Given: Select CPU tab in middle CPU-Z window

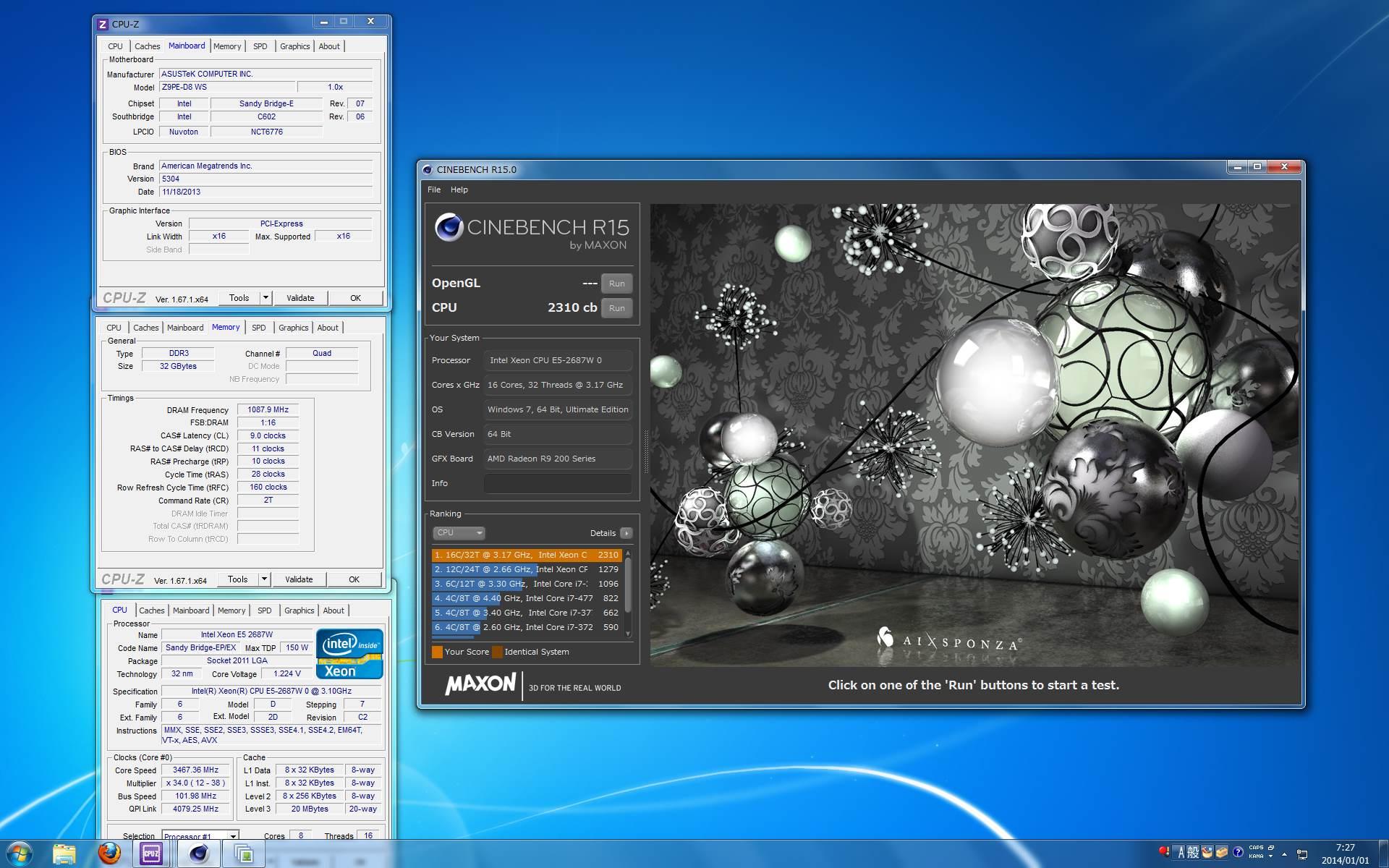Looking at the screenshot, I should (x=114, y=328).
